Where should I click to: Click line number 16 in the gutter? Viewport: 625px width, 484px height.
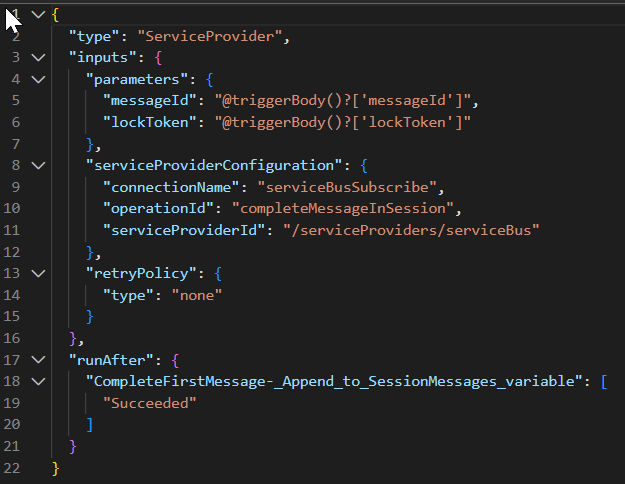[12, 338]
